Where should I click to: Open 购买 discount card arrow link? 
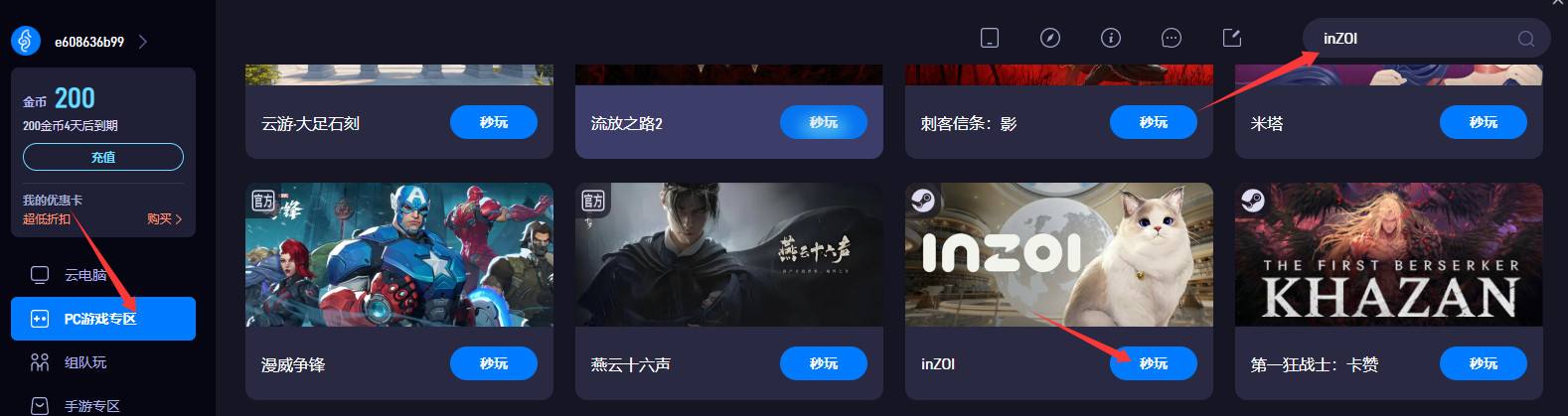[165, 219]
